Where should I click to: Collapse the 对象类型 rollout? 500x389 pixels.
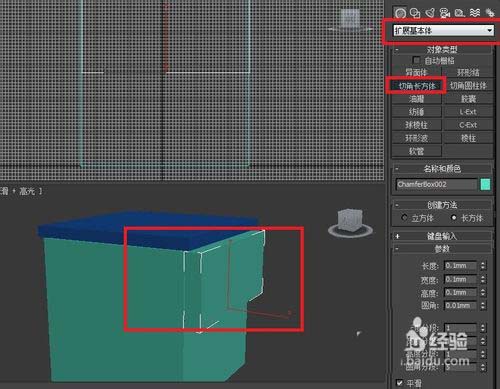coord(442,50)
